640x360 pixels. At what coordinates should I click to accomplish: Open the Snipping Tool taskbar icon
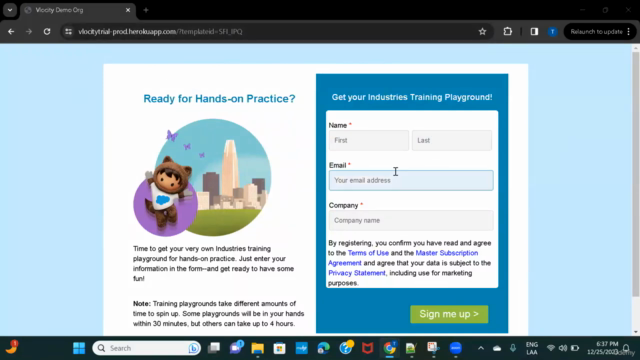tap(433, 348)
